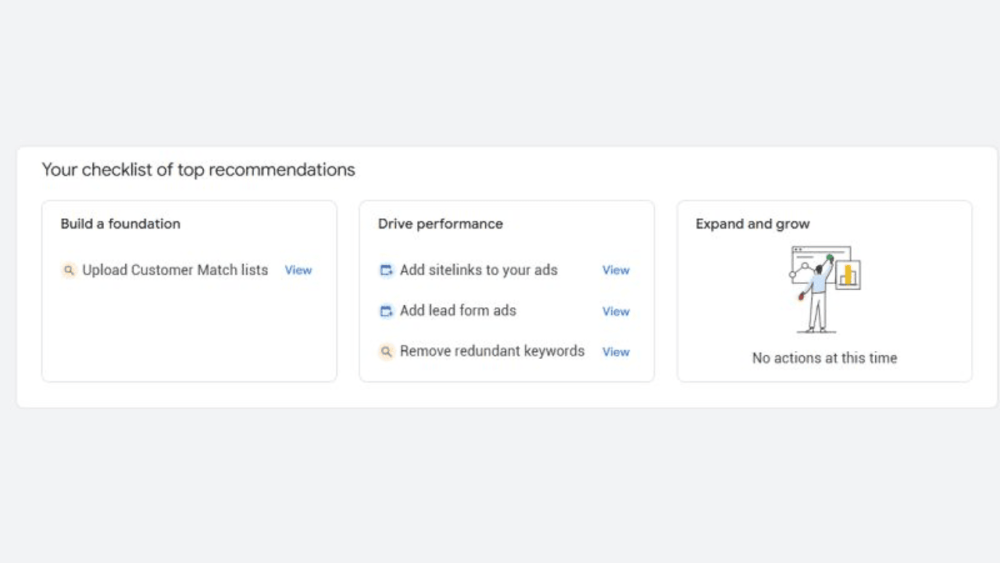Screen dimensions: 1000x563
Task: Click the Your checklist of top recommendations heading
Action: pyautogui.click(x=198, y=170)
